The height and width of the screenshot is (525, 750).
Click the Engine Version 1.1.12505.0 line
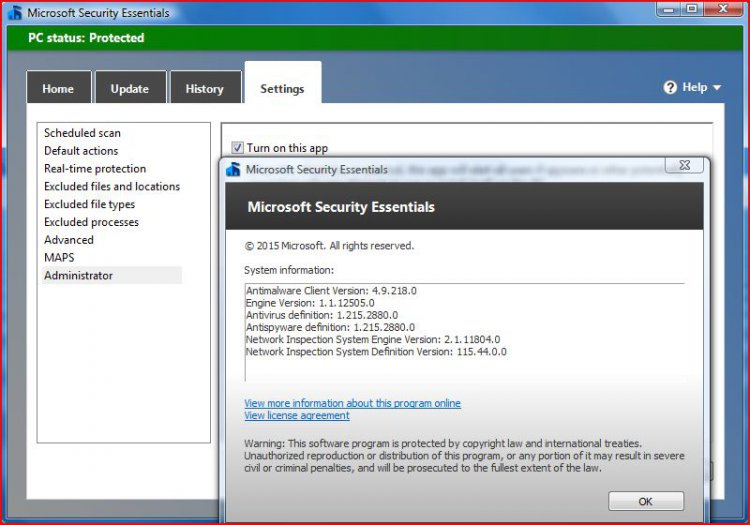(310, 303)
